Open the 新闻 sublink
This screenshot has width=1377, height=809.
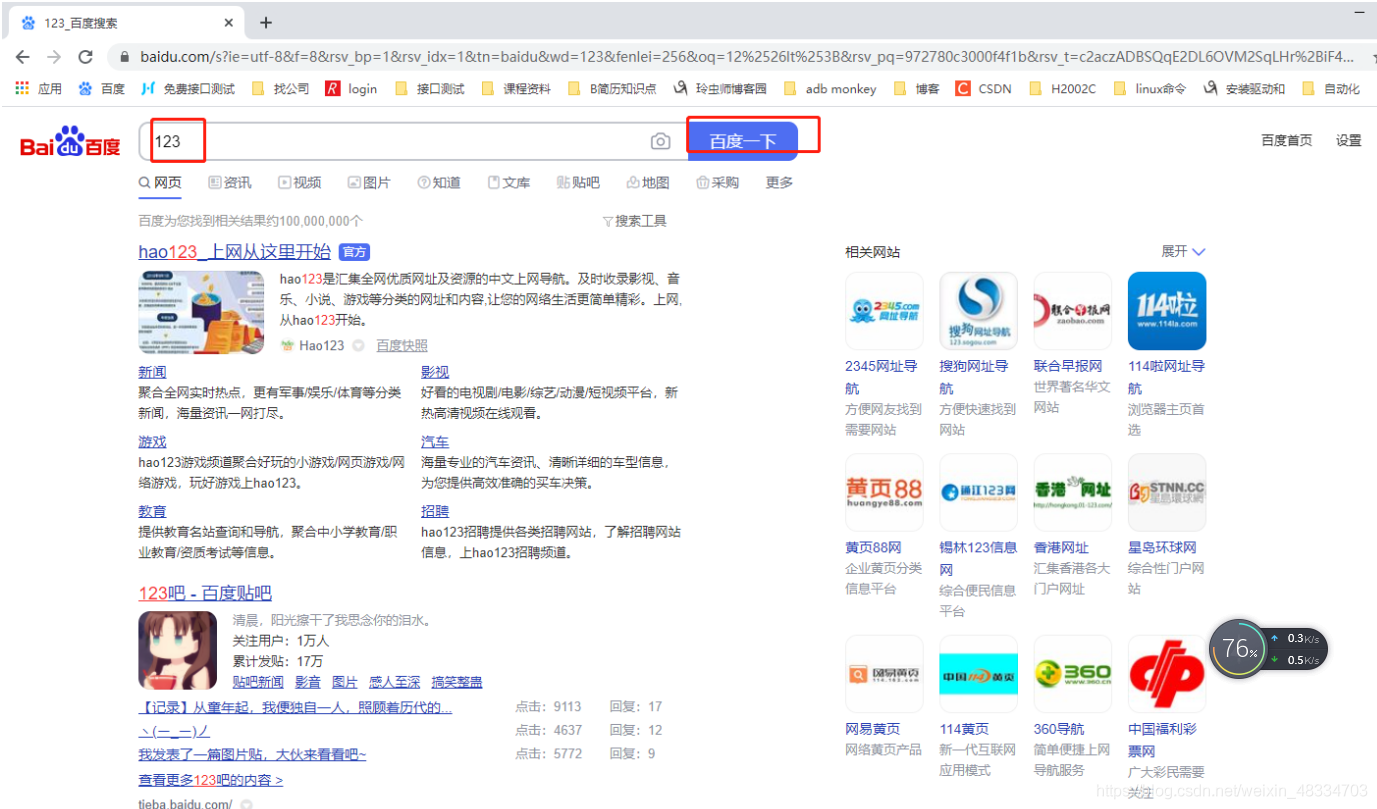point(152,372)
